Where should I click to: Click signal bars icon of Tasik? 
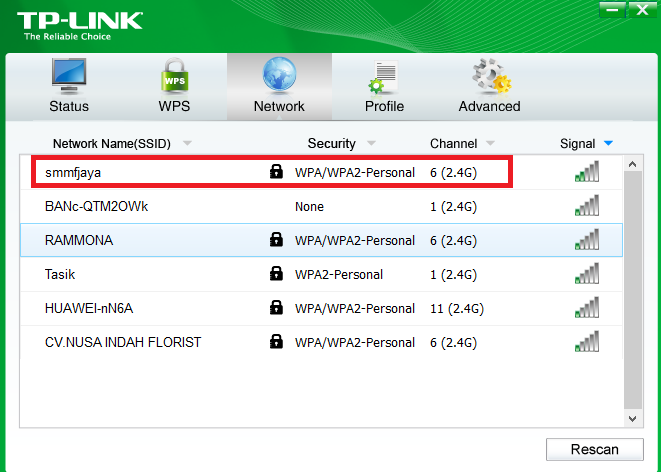tap(587, 274)
